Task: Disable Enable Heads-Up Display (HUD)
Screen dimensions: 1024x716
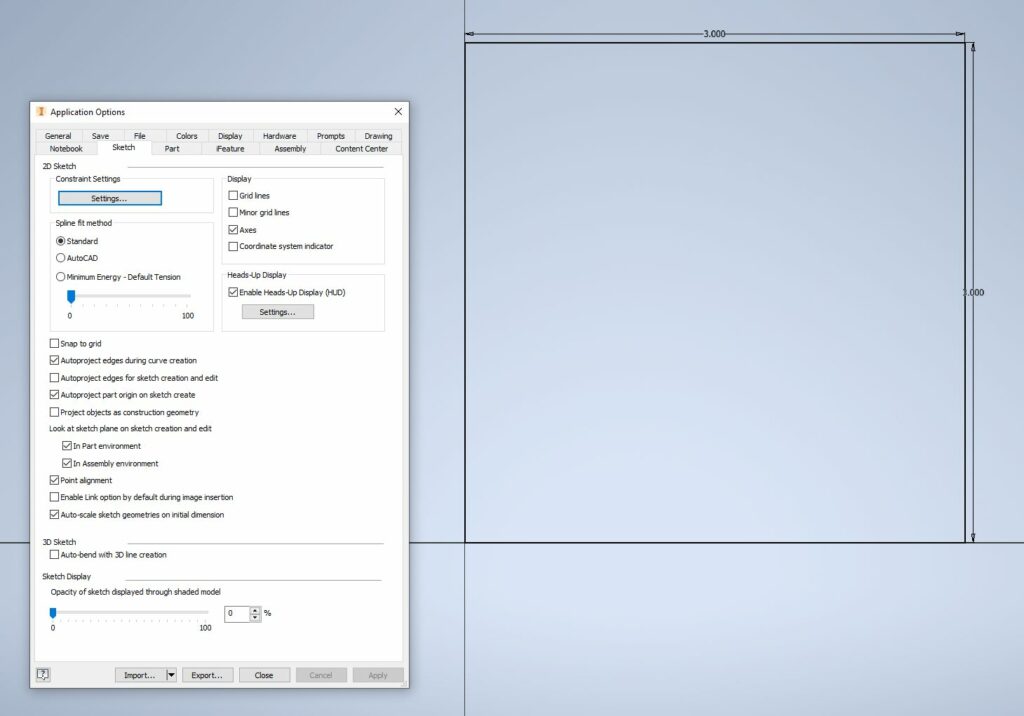Action: coord(232,292)
